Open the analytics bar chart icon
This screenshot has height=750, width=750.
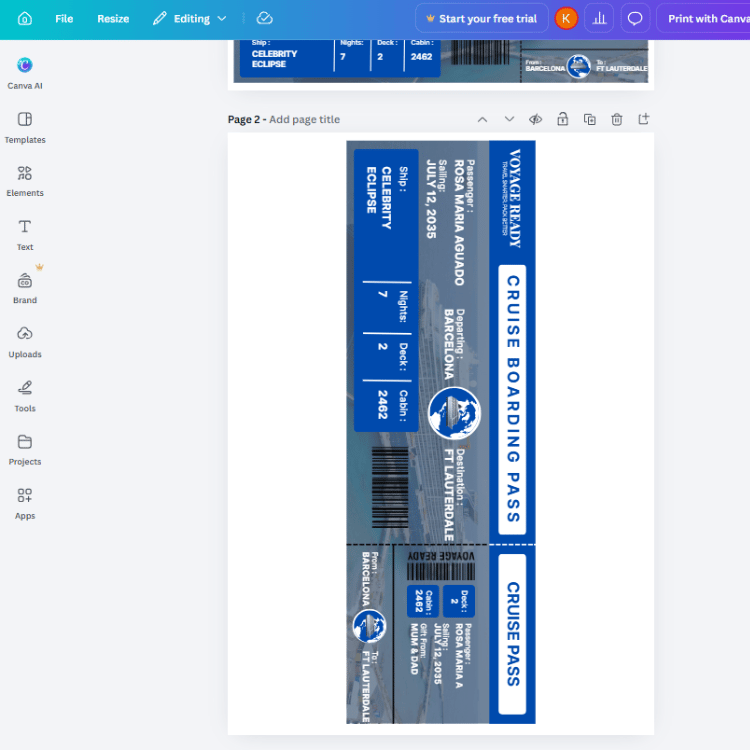click(x=599, y=19)
